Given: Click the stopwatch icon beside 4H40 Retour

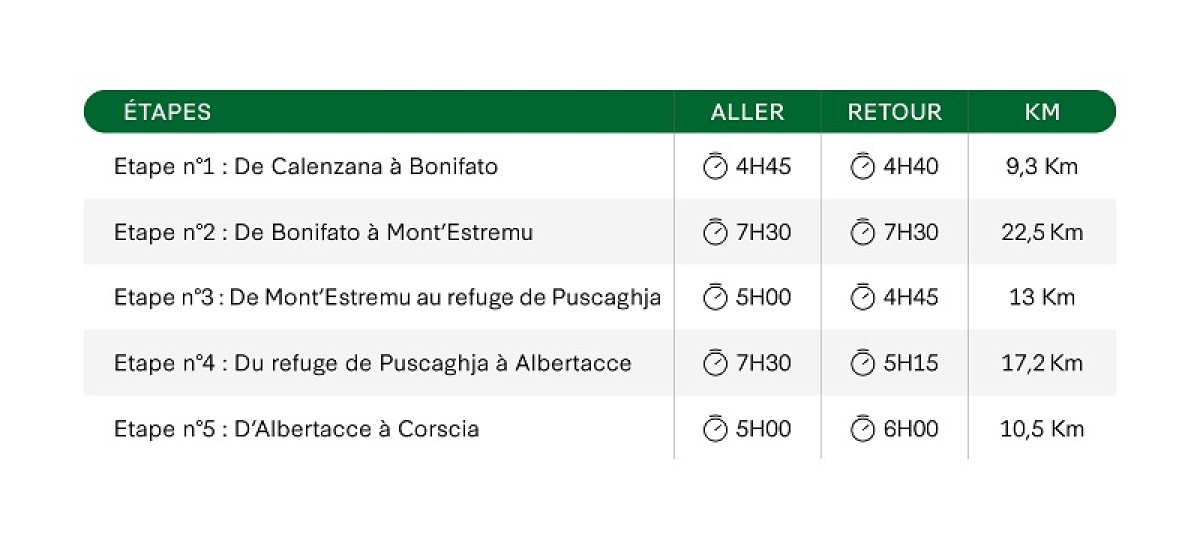Looking at the screenshot, I should [x=862, y=166].
